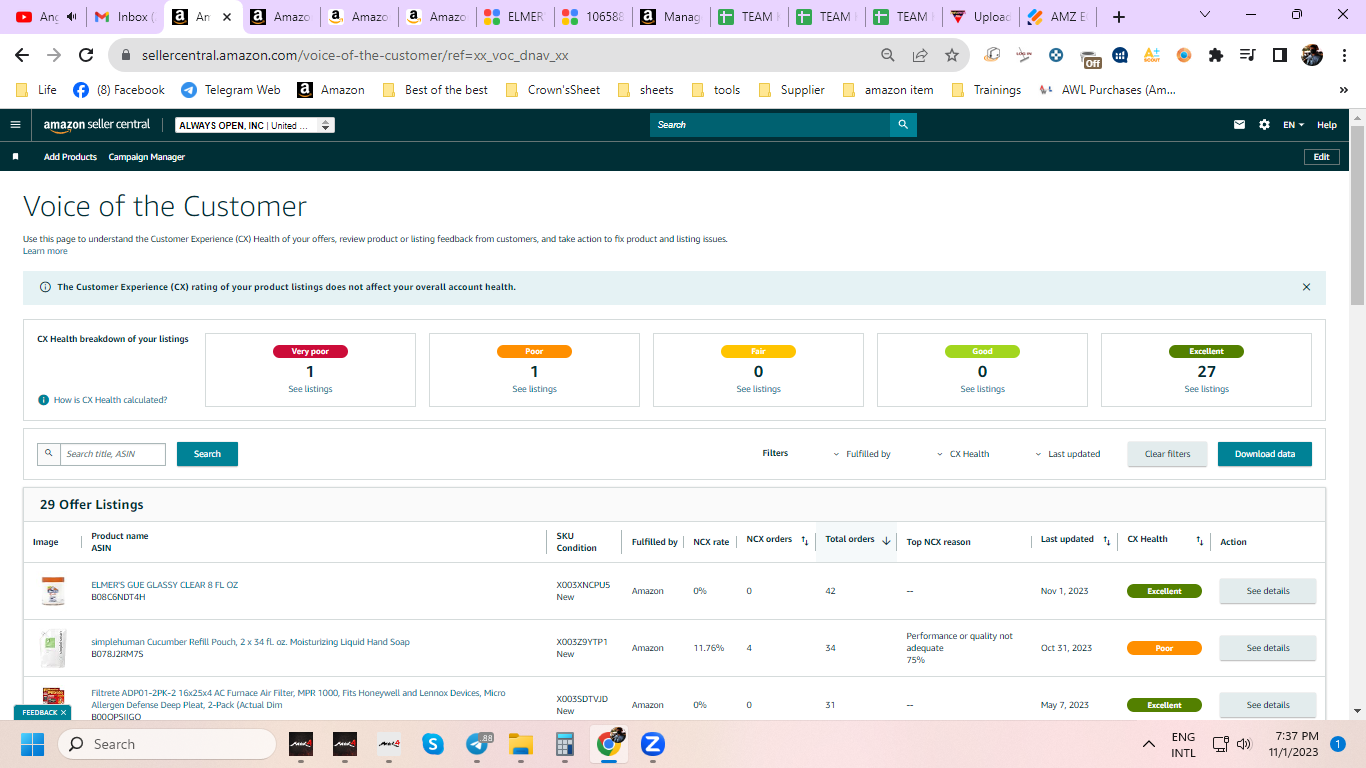Focus the Search title, ASIN input field
Viewport: 1366px width, 768px height.
(113, 454)
